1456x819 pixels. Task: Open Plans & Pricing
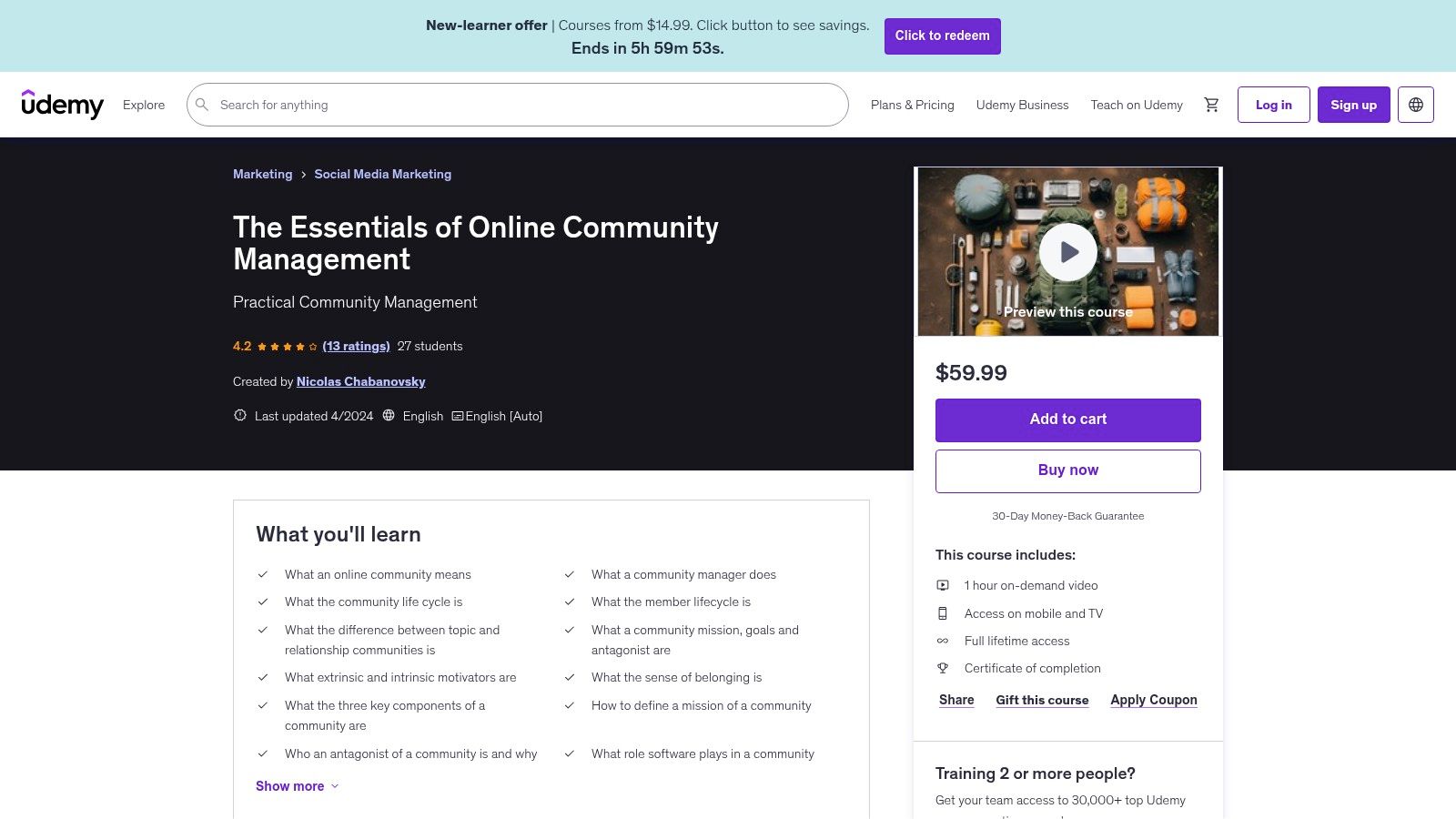(913, 105)
